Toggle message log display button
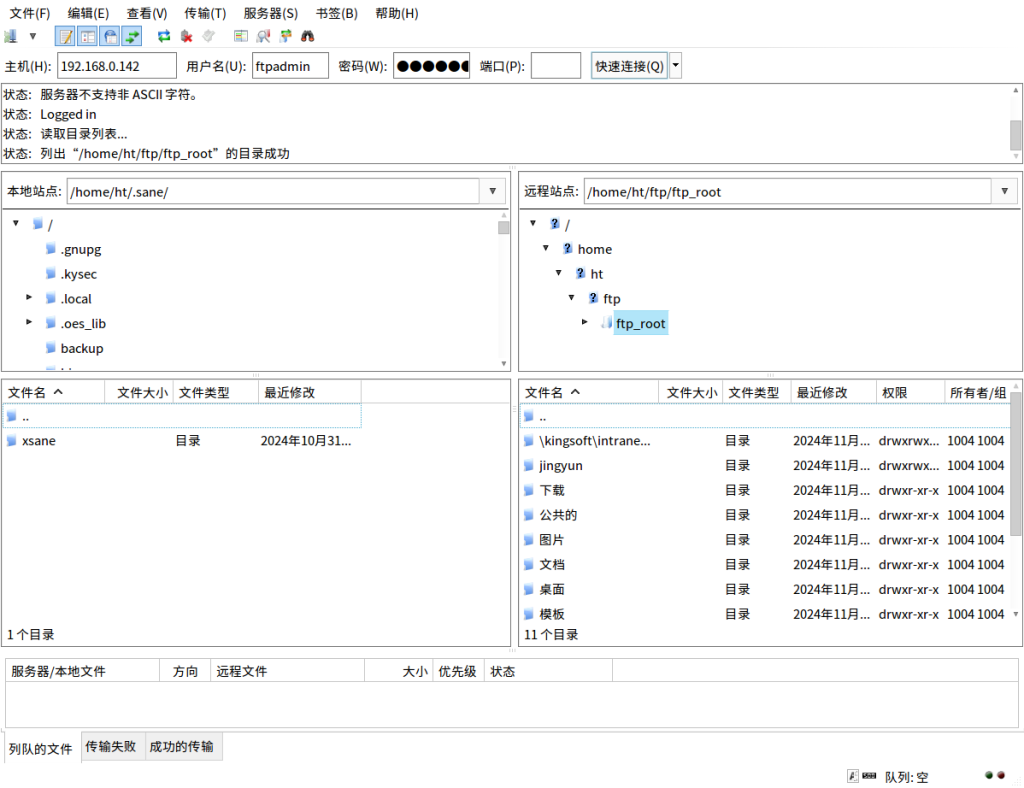The height and width of the screenshot is (788, 1024). pyautogui.click(x=65, y=37)
